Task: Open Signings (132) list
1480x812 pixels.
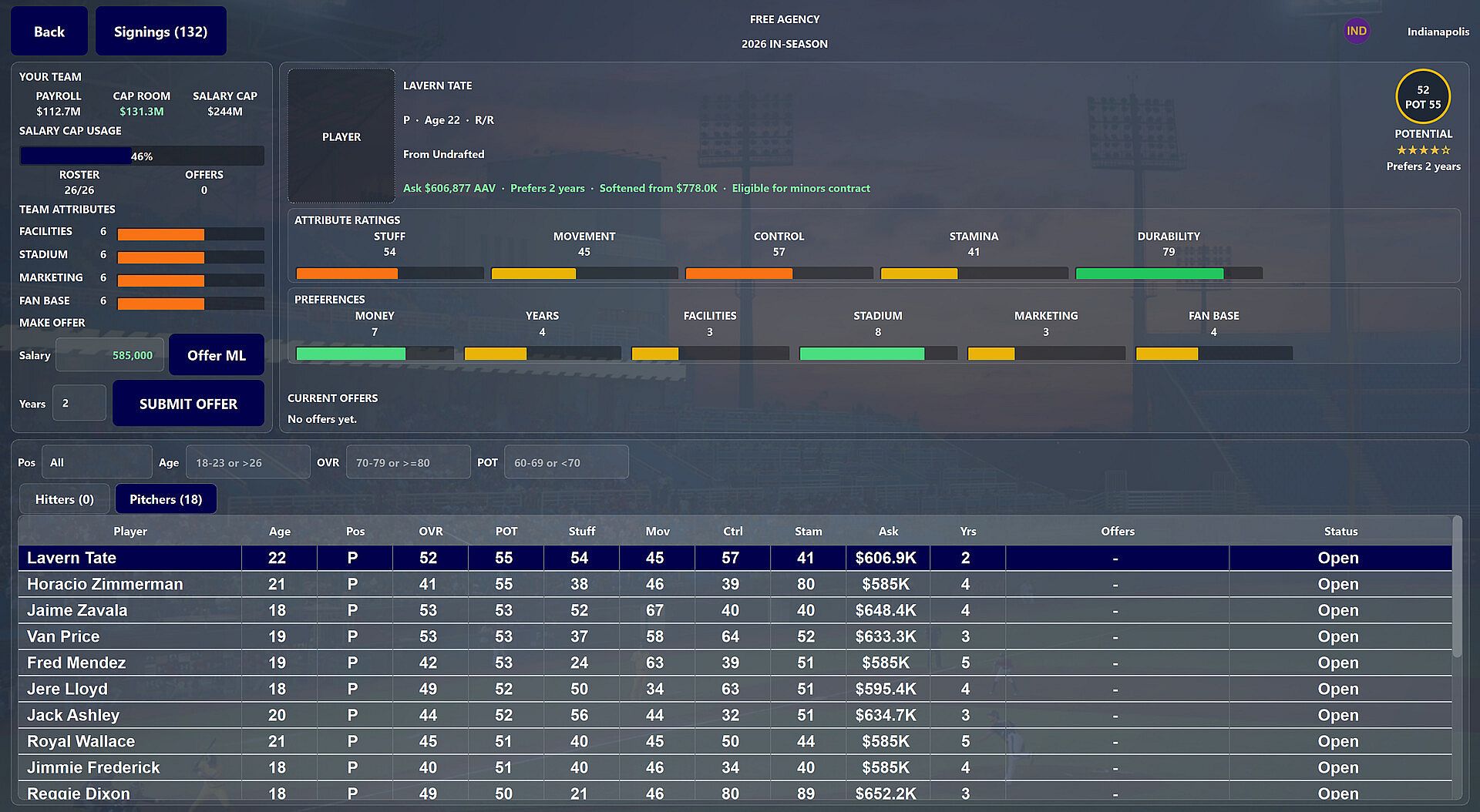Action: click(160, 32)
